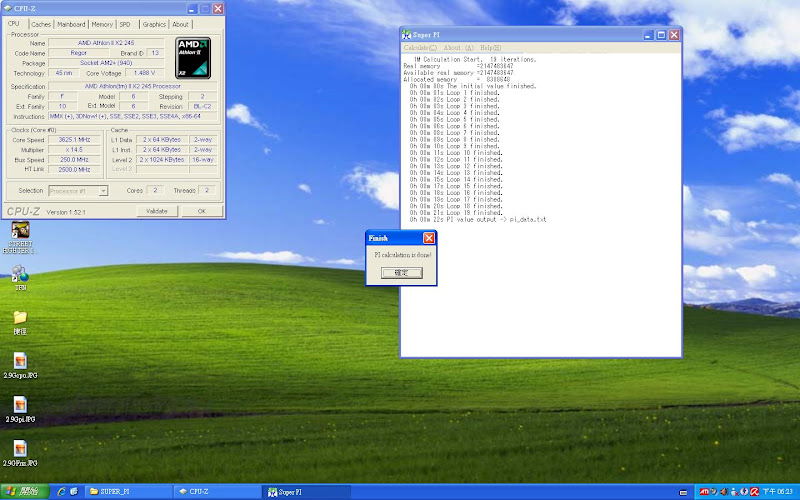Click the Core Voltage 1.488 V value
Viewport: 800px width, 500px height.
144,73
